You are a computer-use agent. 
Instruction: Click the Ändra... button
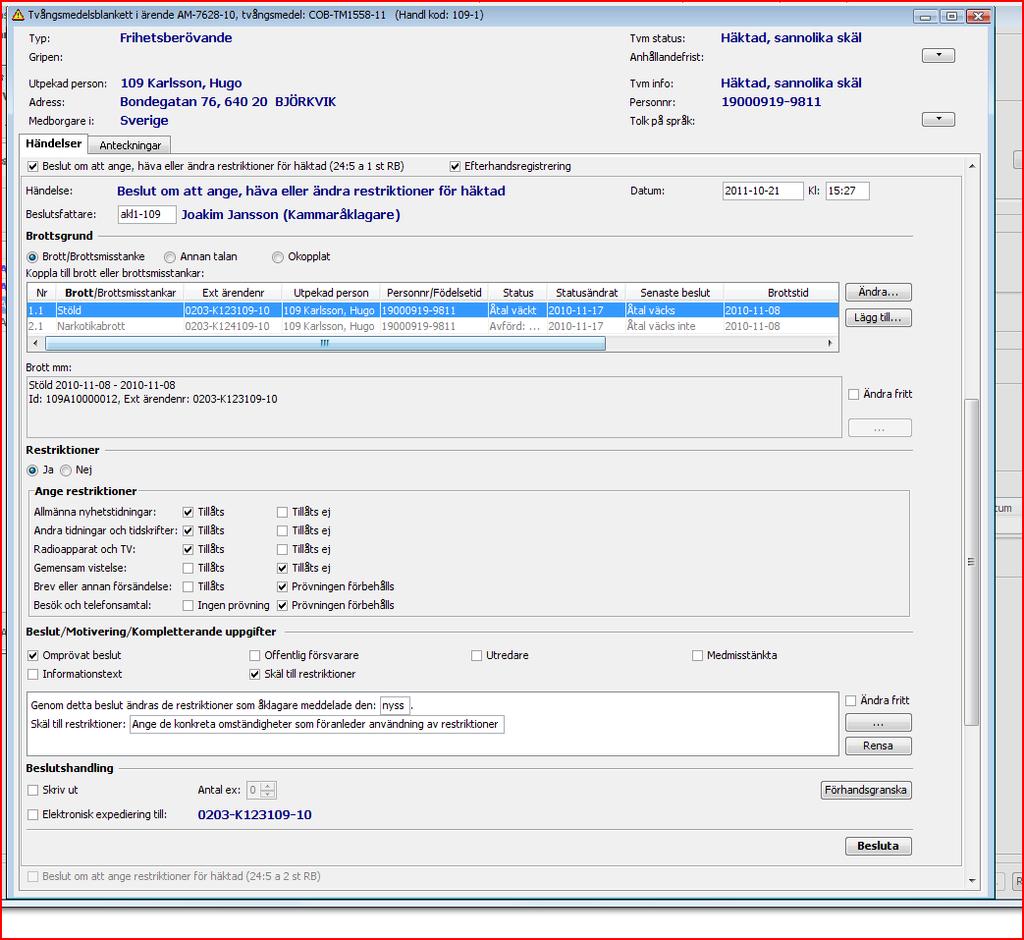[878, 292]
